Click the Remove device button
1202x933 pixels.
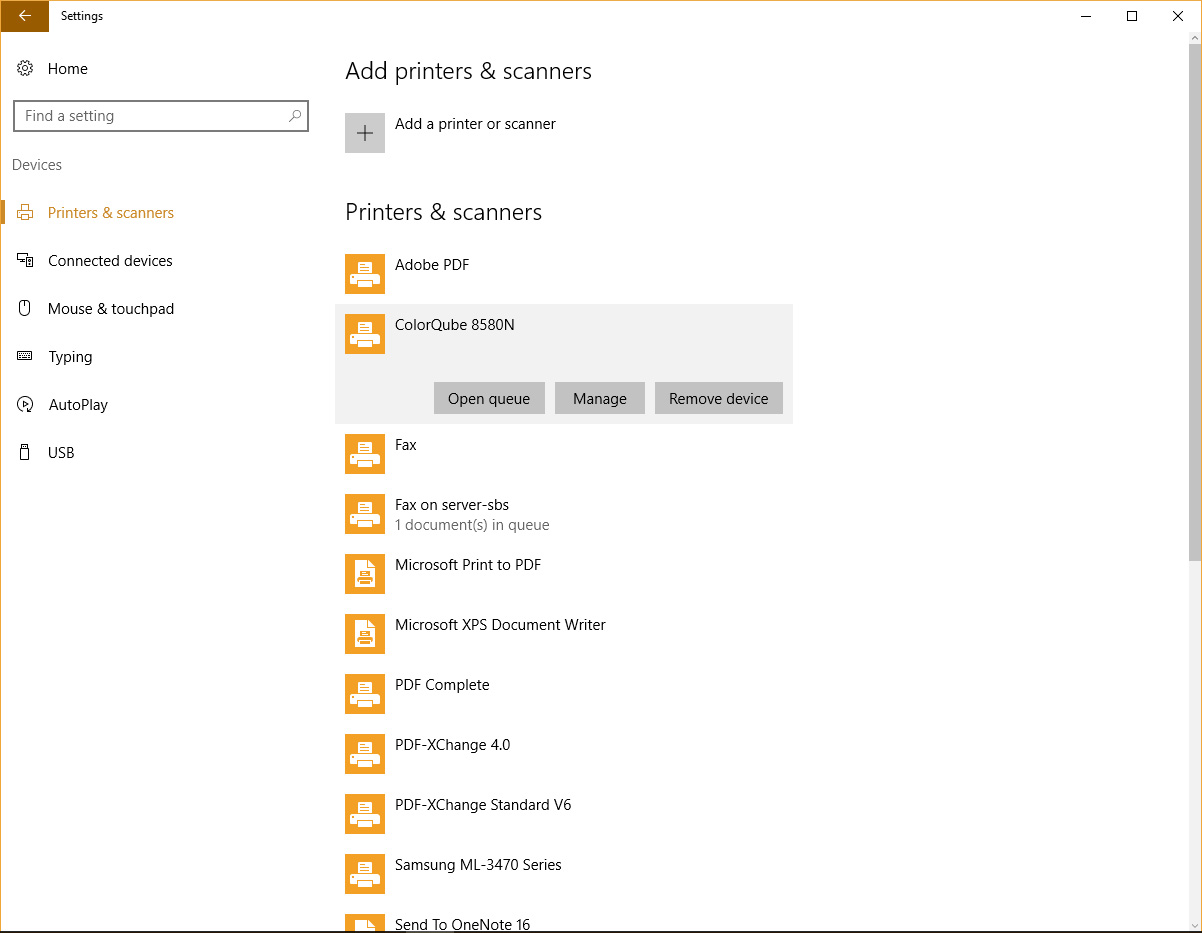click(x=719, y=398)
